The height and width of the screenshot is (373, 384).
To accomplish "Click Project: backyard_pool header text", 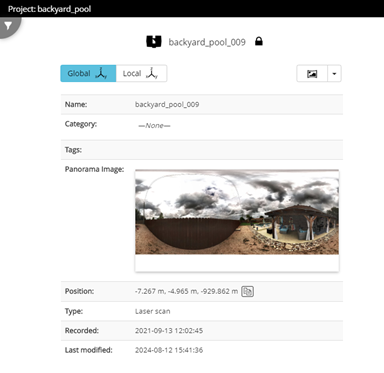I will pyautogui.click(x=49, y=9).
